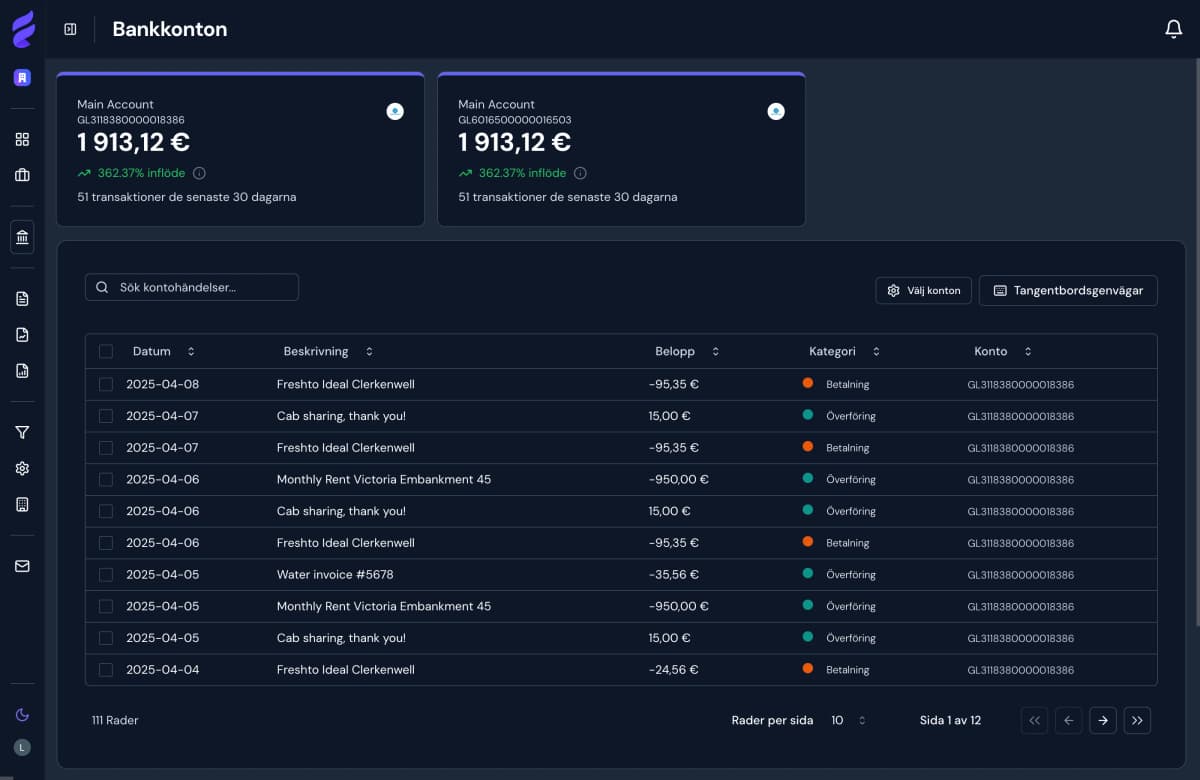Click the filter funnel icon in the sidebar
Viewport: 1200px width, 780px height.
tap(22, 432)
